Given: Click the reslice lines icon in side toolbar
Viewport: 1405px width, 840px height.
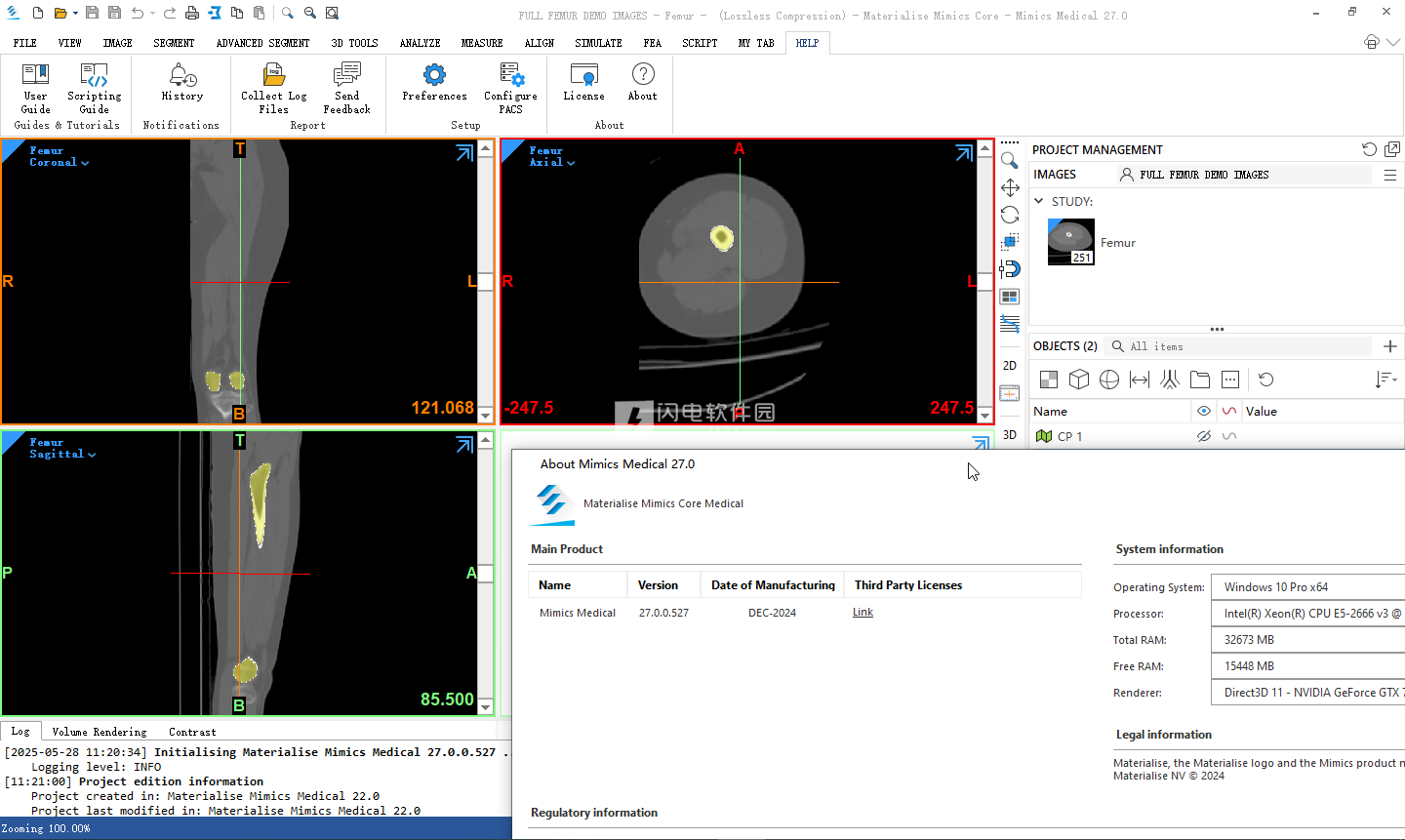Looking at the screenshot, I should point(1010,323).
